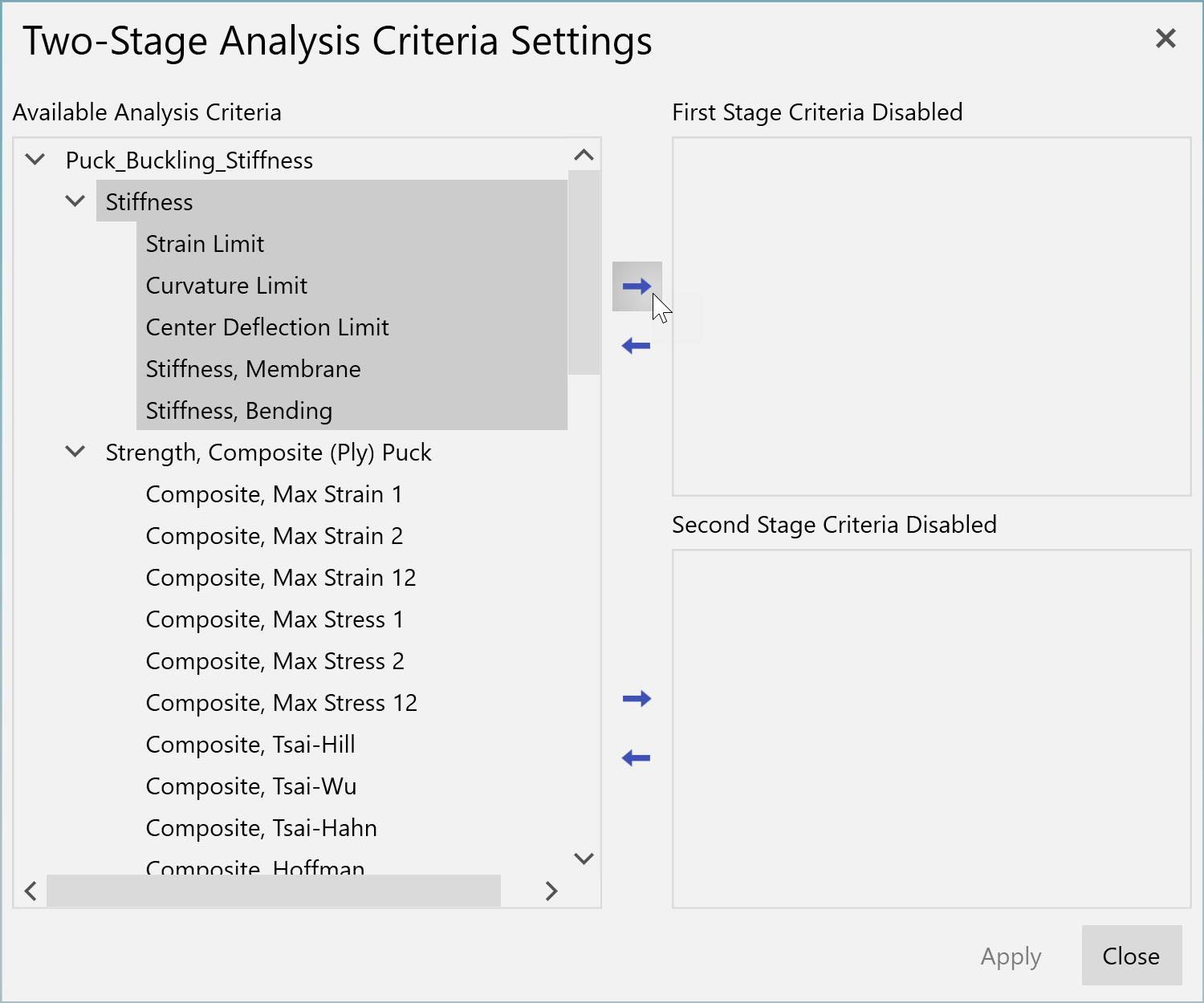Select Composite, Max Stress 12

click(282, 703)
